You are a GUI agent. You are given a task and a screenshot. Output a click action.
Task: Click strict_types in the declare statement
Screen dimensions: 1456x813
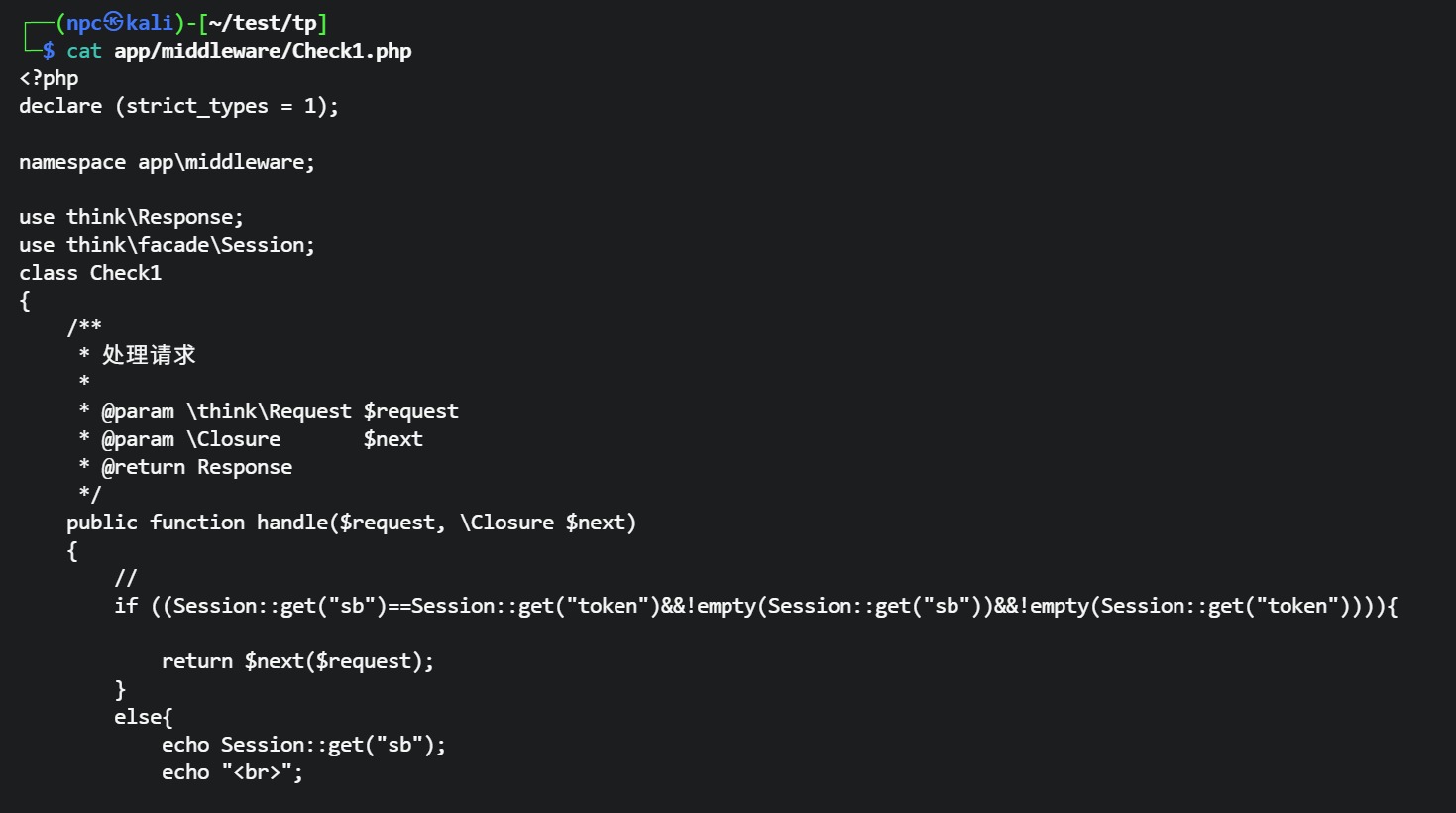pyautogui.click(x=196, y=106)
